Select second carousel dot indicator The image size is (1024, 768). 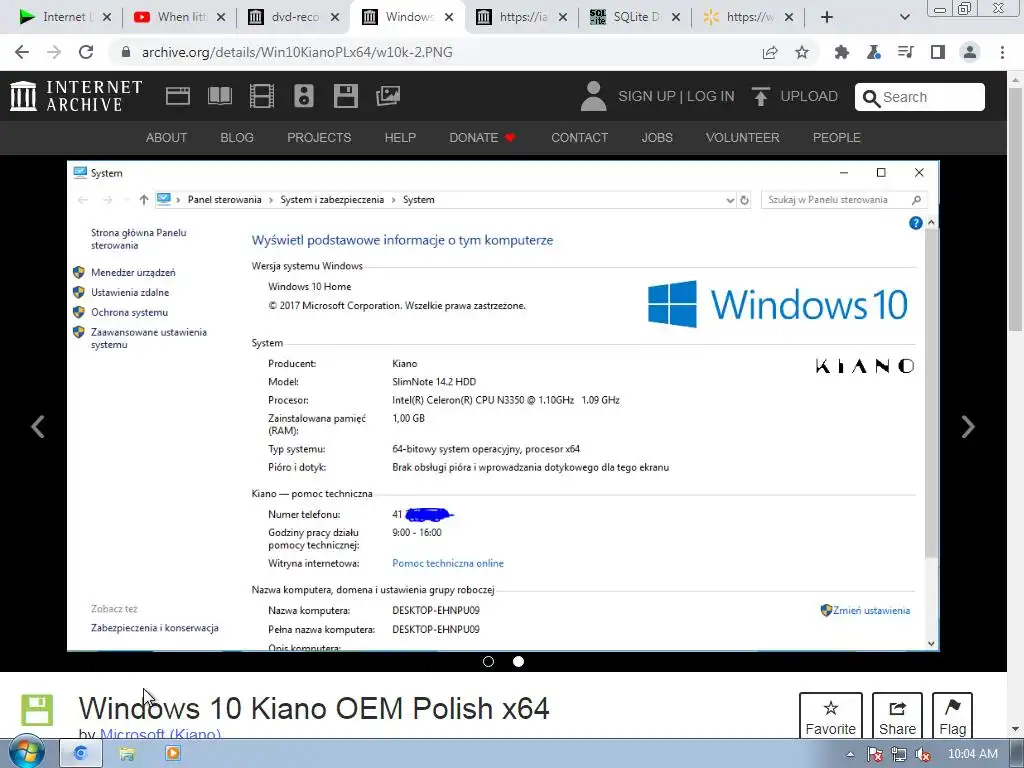519,662
